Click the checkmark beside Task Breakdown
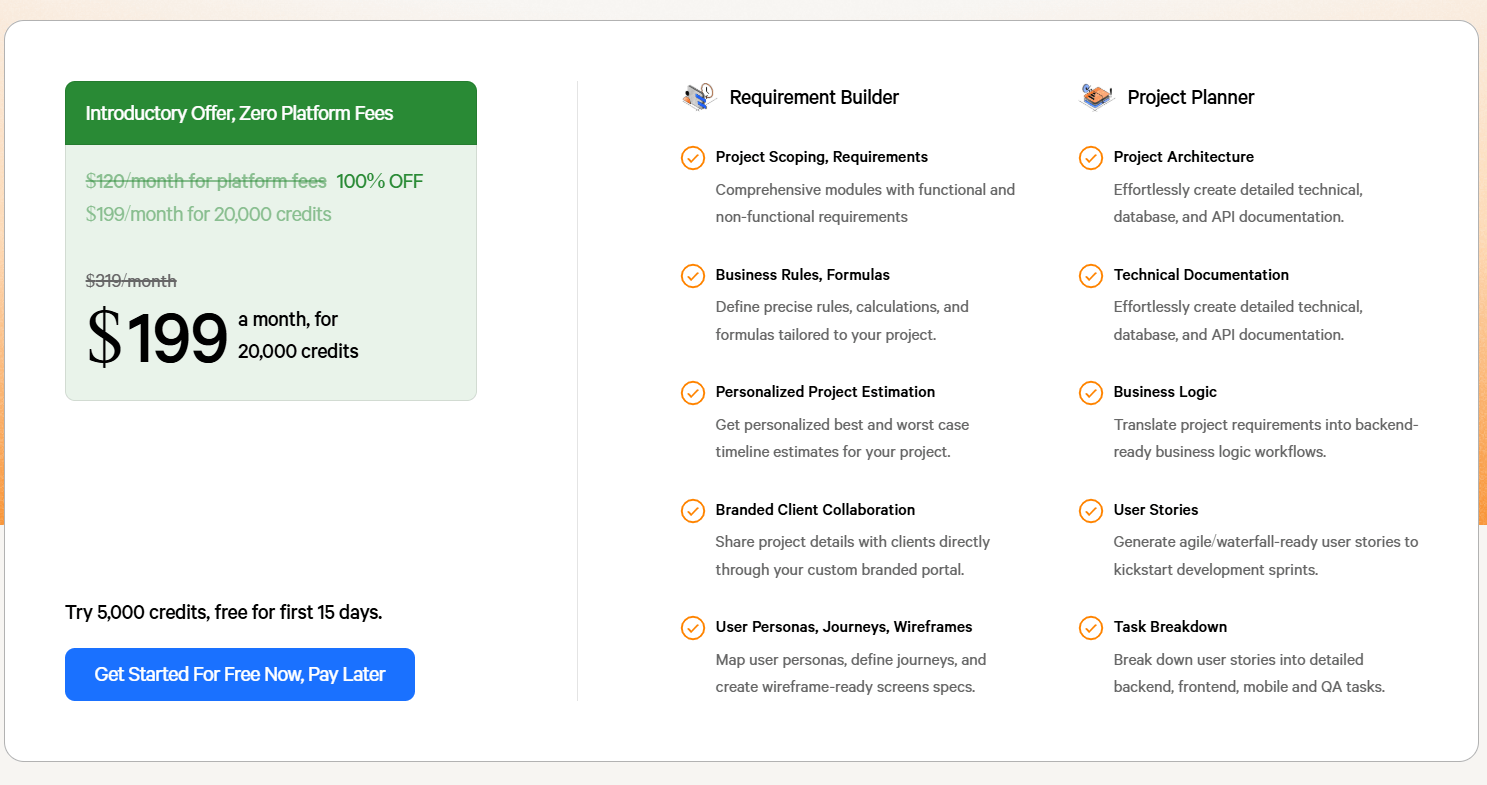The height and width of the screenshot is (785, 1487). (1091, 628)
